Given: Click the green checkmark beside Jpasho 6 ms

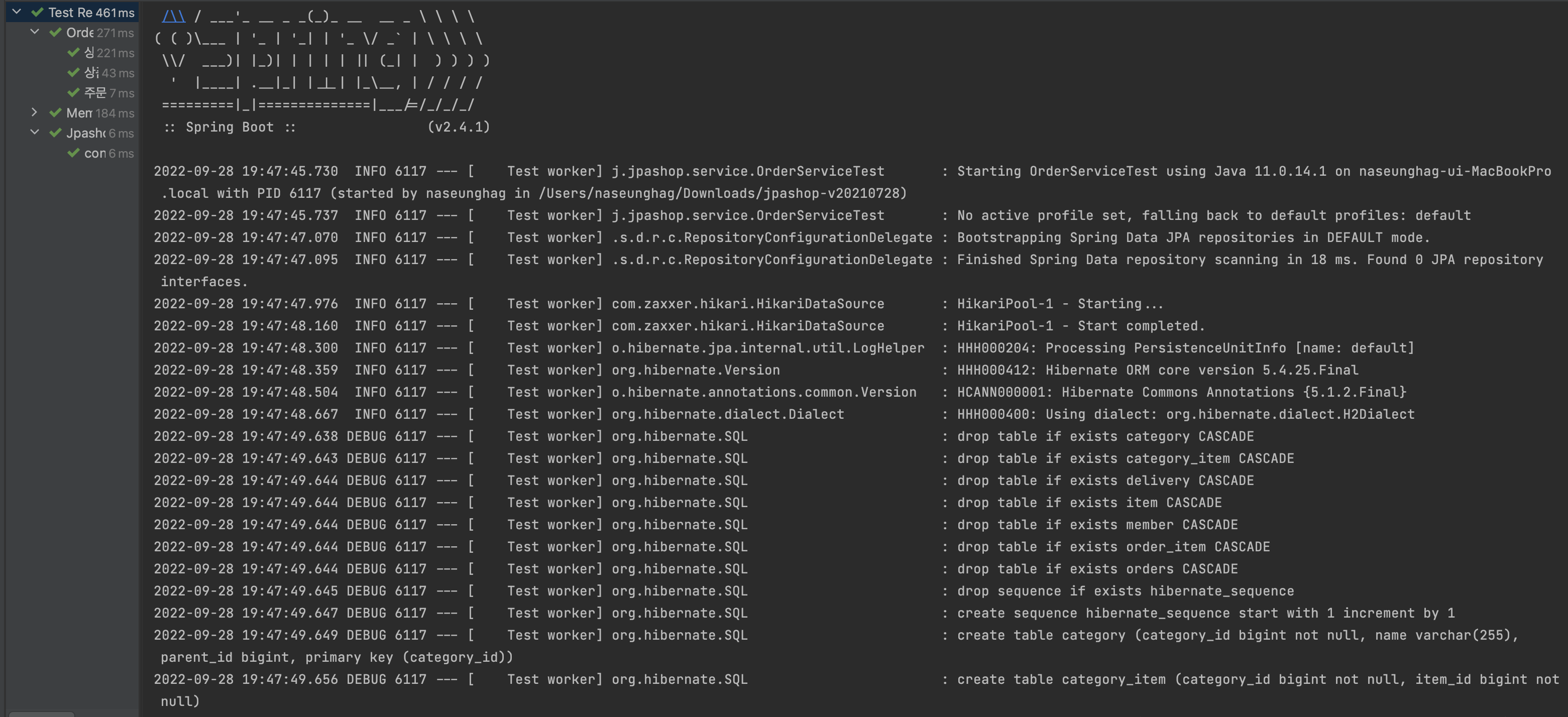Looking at the screenshot, I should [55, 133].
